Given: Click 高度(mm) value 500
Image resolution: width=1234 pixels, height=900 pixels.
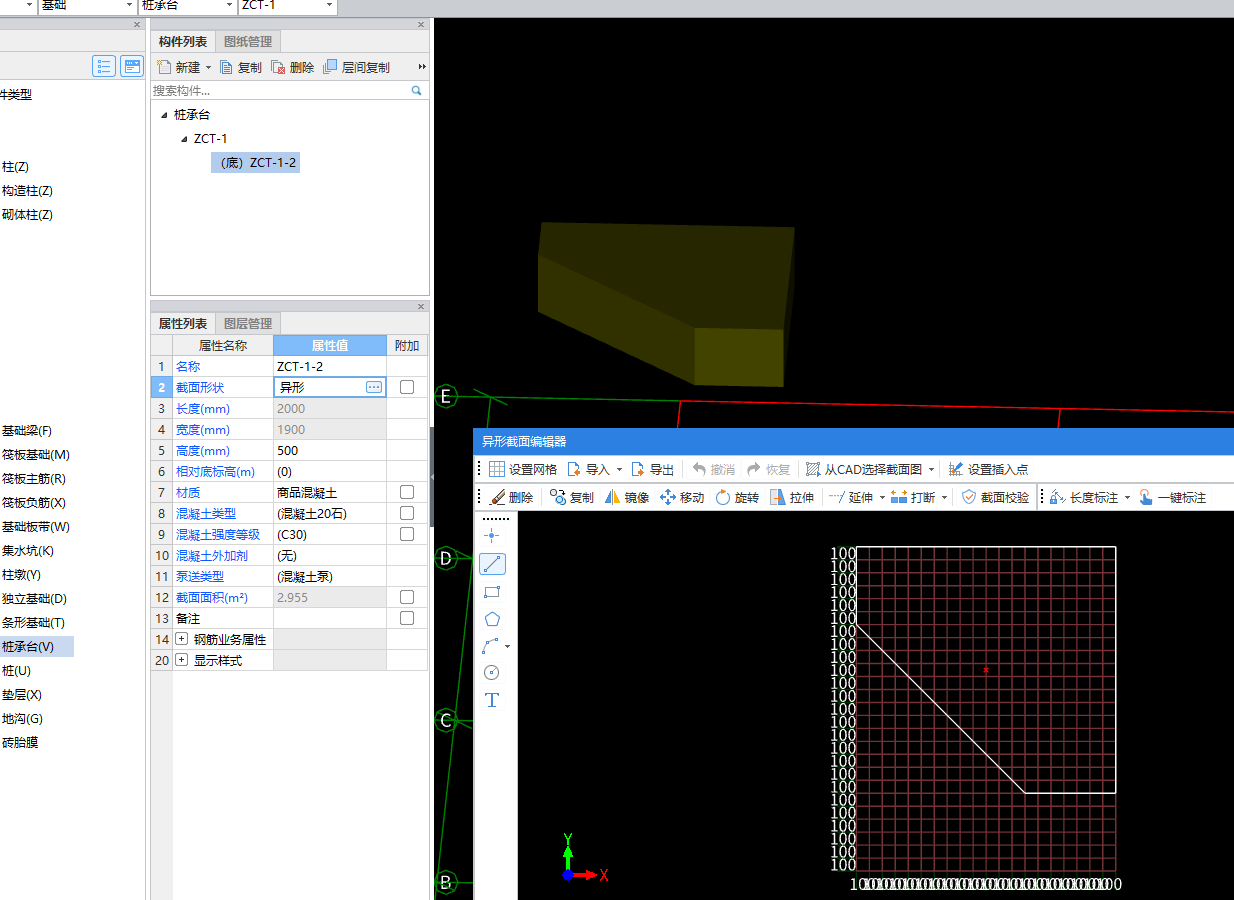Looking at the screenshot, I should tap(329, 450).
